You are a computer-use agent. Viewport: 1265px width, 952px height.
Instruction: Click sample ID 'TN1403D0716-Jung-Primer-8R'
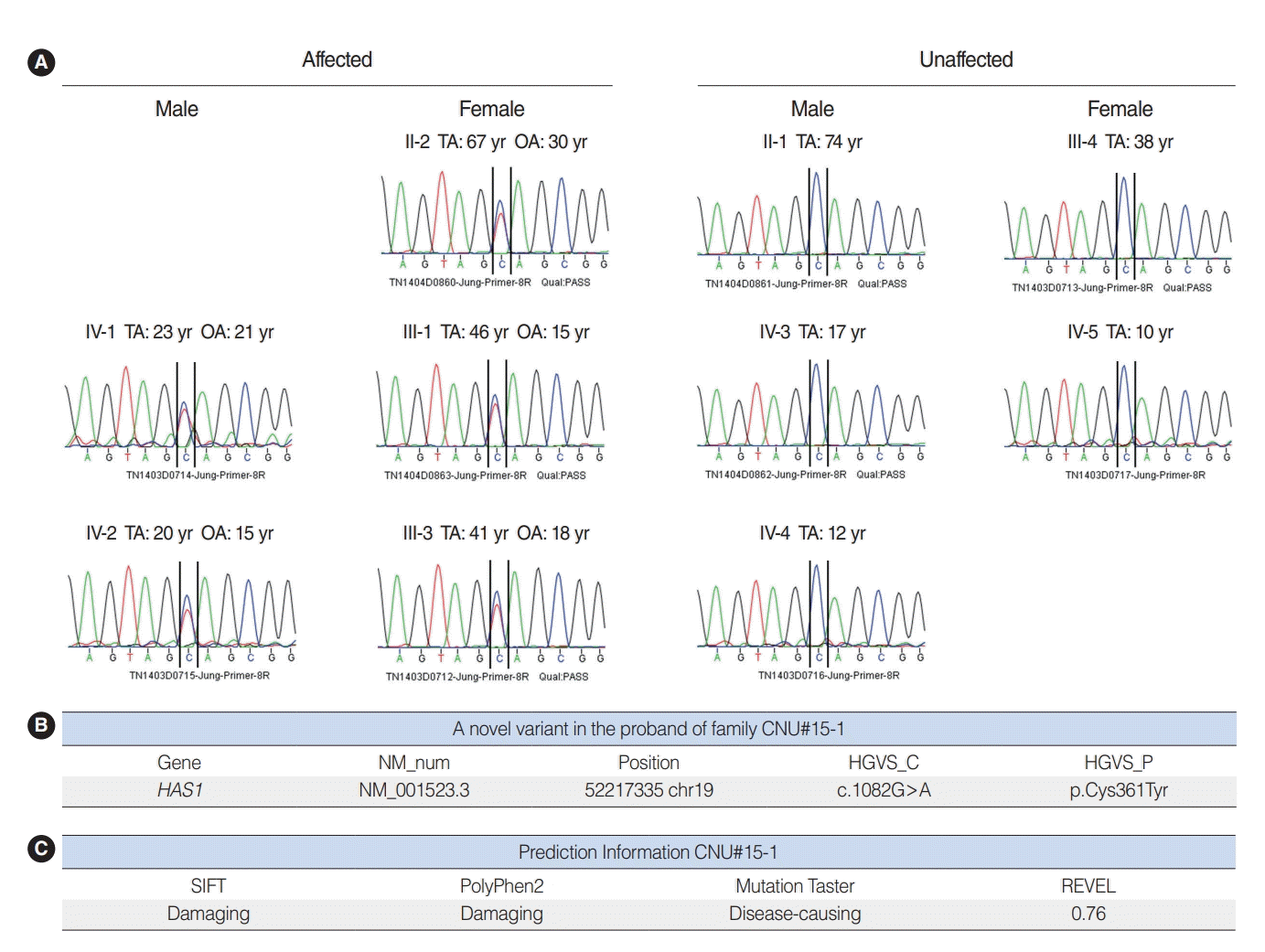click(829, 676)
